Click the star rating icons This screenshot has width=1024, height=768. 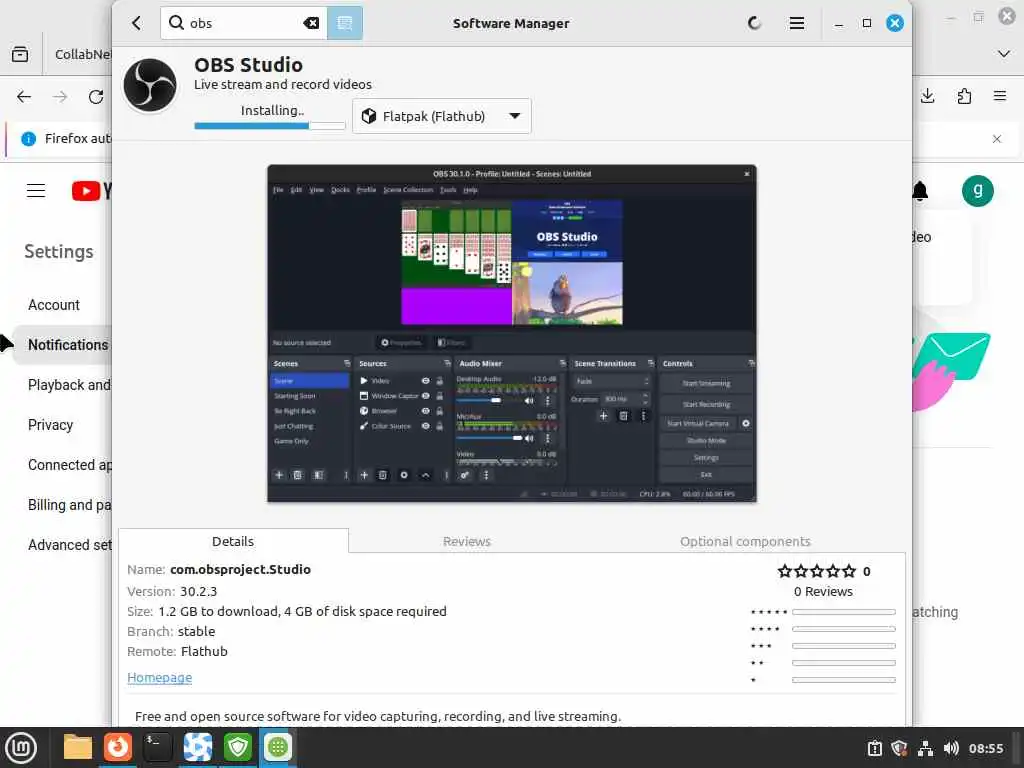tap(816, 571)
